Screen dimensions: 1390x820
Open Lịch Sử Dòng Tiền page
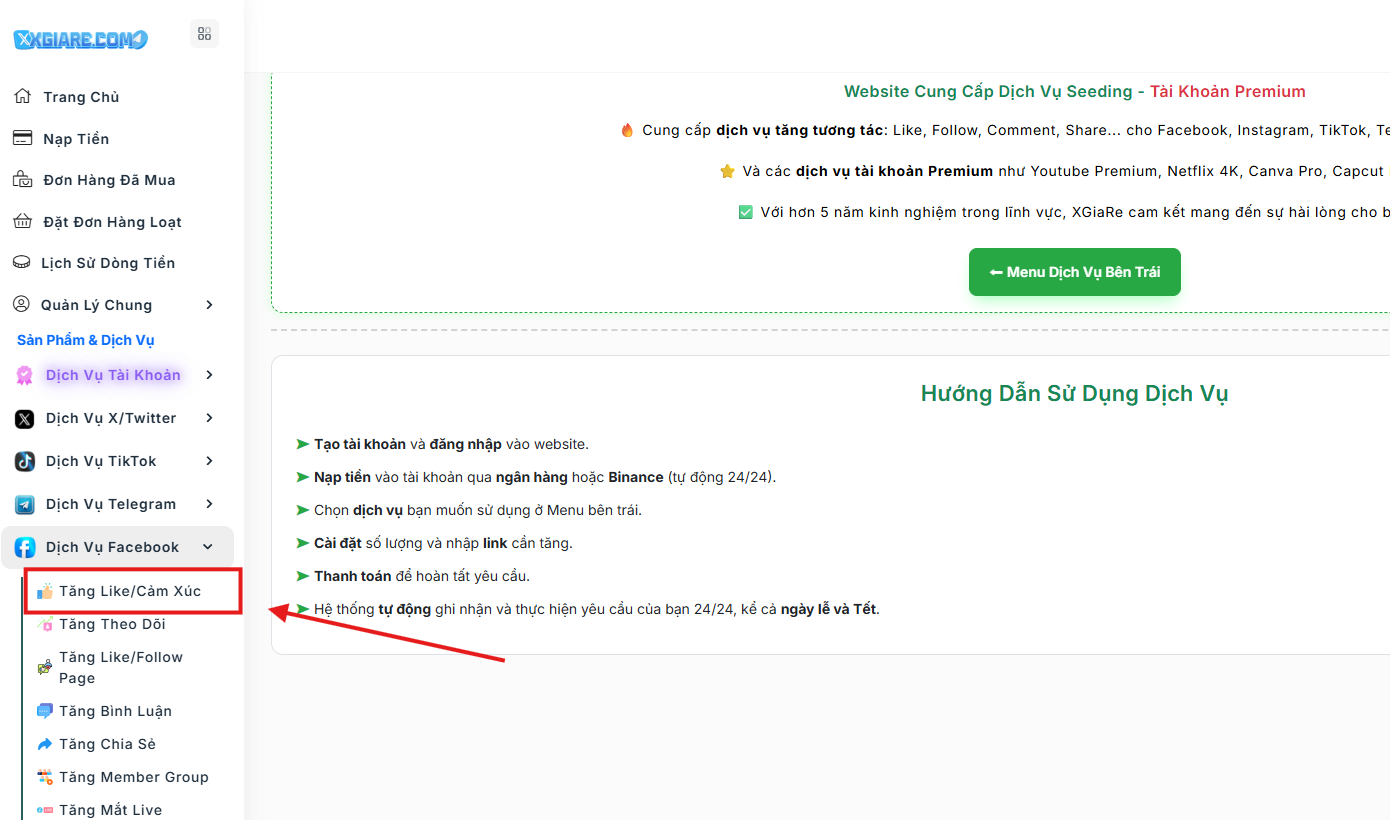107,263
